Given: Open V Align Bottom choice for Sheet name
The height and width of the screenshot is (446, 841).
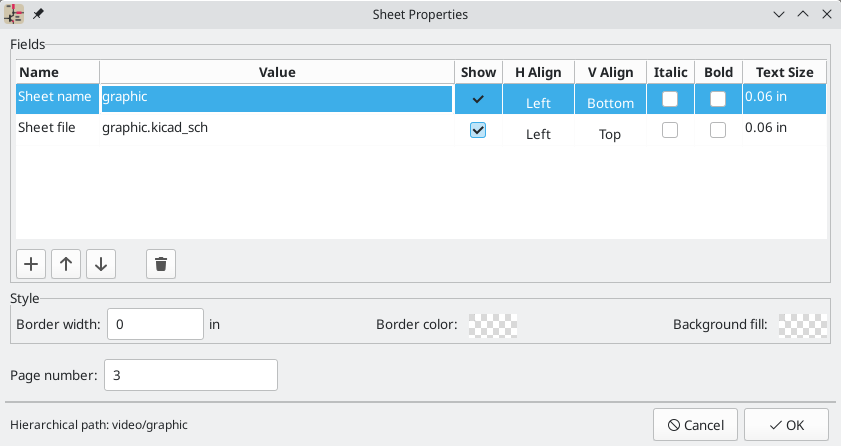Looking at the screenshot, I should click(x=610, y=99).
